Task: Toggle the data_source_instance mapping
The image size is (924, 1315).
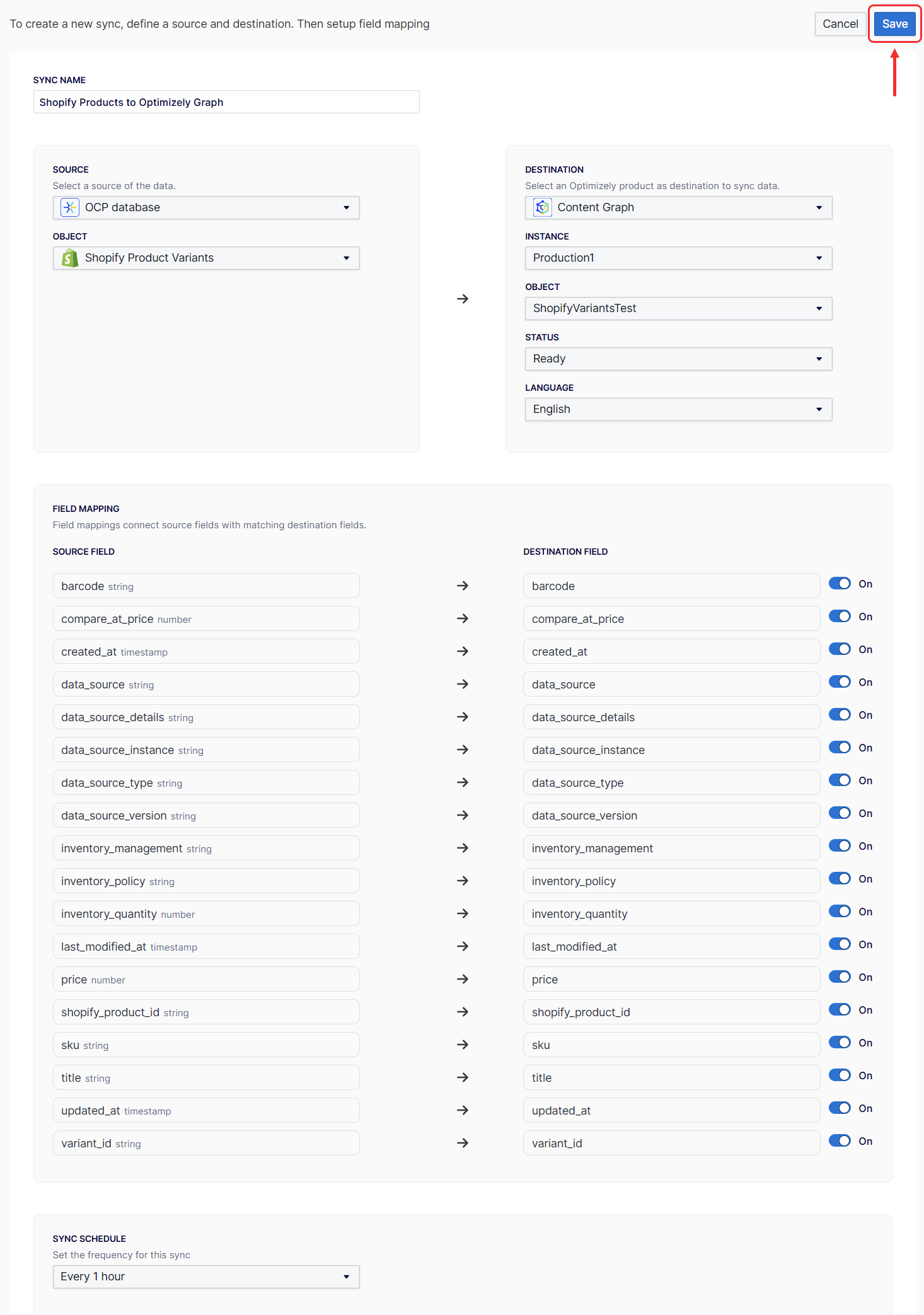Action: (x=840, y=748)
